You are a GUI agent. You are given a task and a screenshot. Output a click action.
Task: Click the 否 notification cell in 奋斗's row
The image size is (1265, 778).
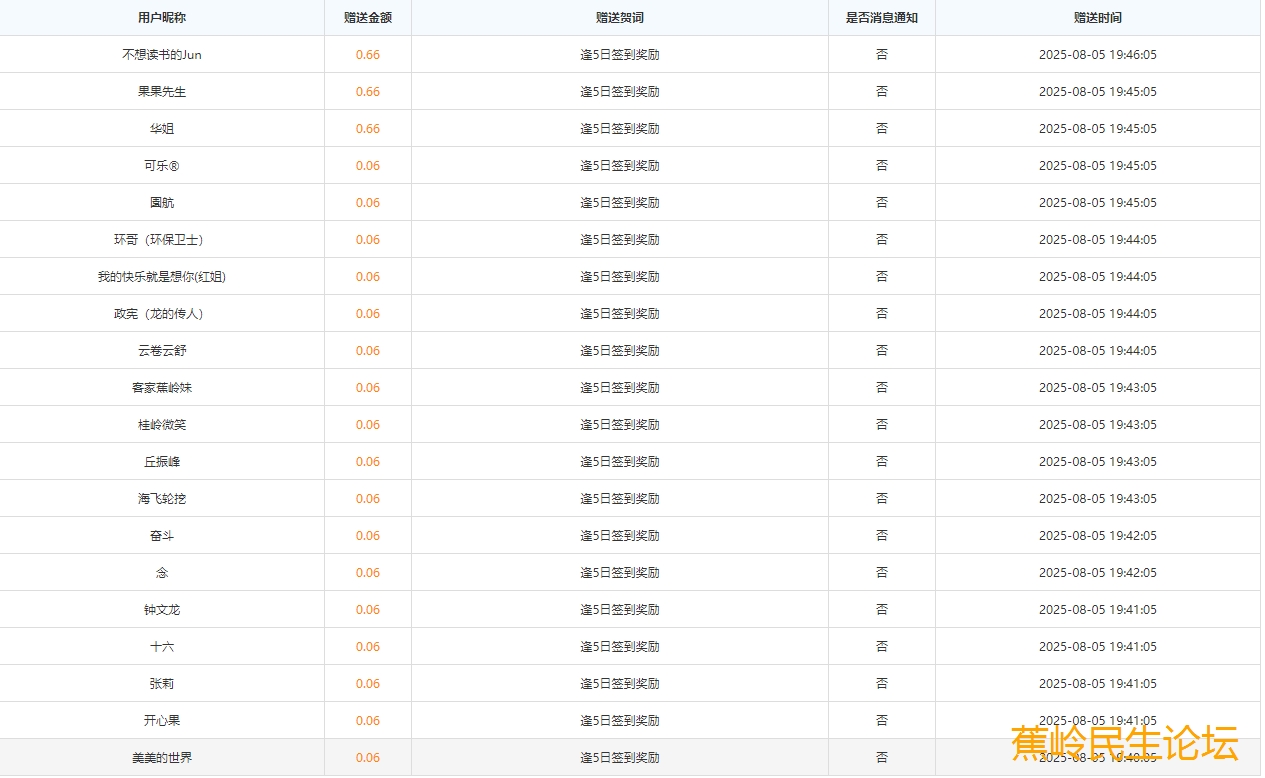coord(881,536)
